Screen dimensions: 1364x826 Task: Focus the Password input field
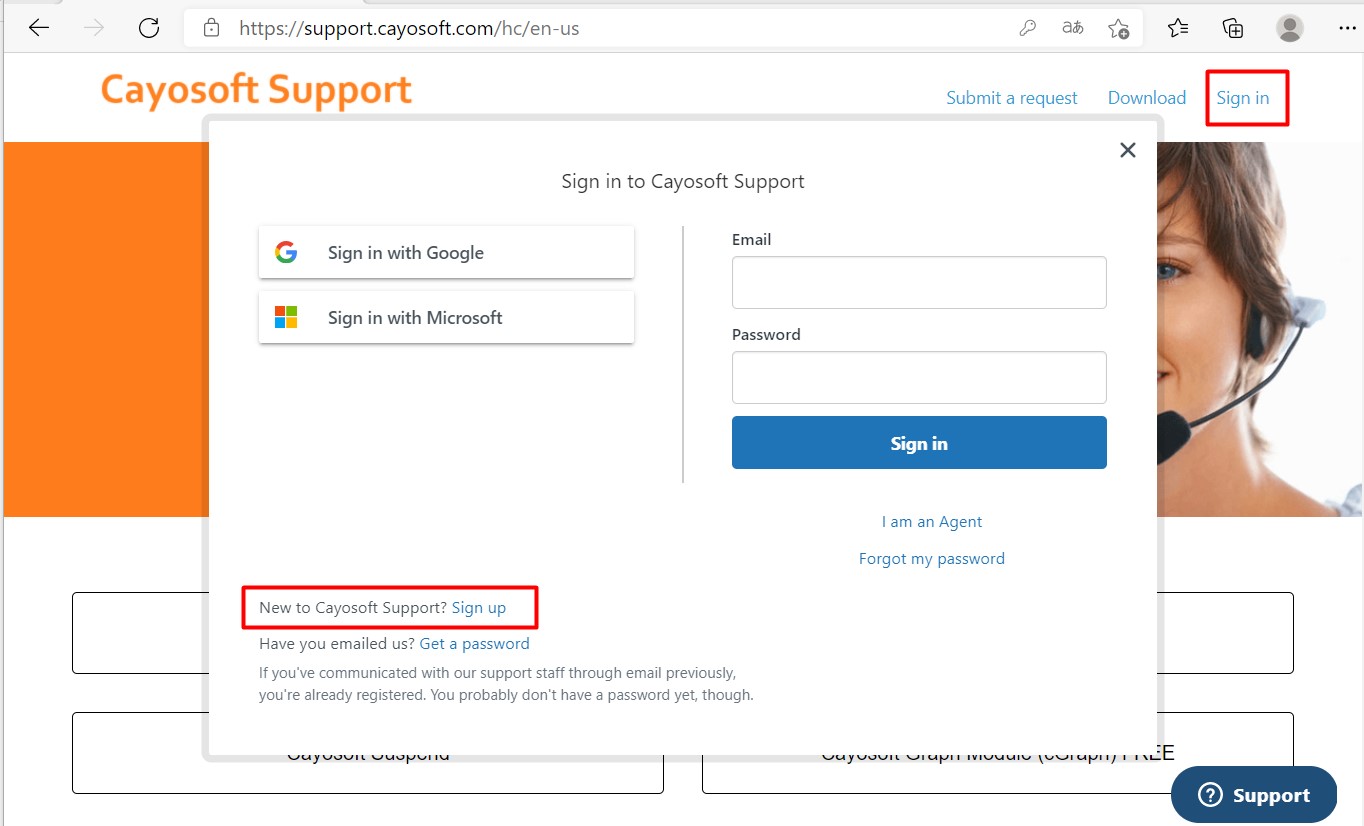(x=919, y=377)
